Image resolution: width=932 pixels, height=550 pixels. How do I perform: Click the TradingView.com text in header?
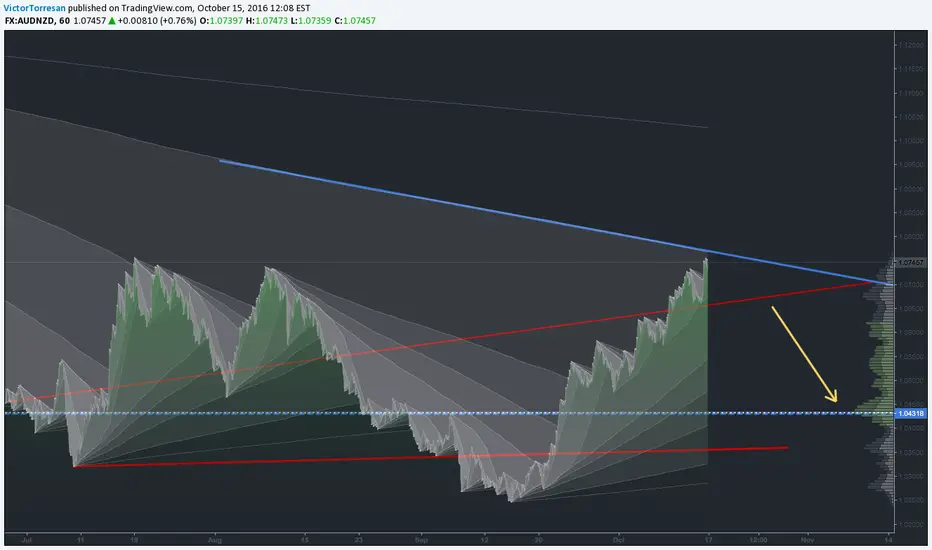click(x=159, y=8)
